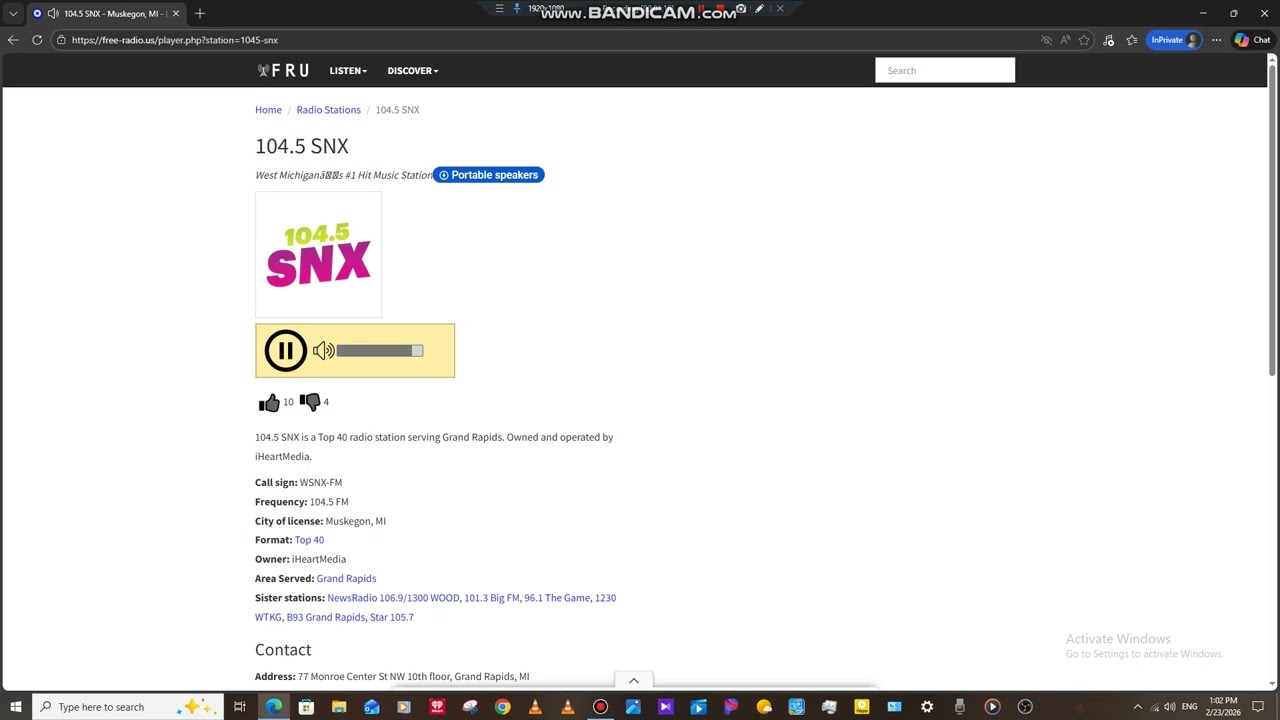Open the Top 40 format link
This screenshot has height=720, width=1280.
[x=309, y=540]
